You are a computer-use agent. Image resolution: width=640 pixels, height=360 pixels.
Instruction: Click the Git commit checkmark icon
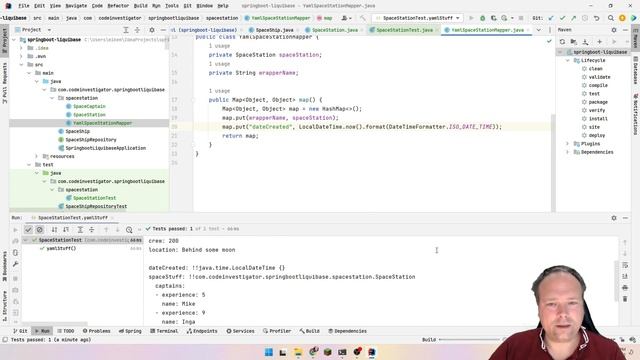562,18
